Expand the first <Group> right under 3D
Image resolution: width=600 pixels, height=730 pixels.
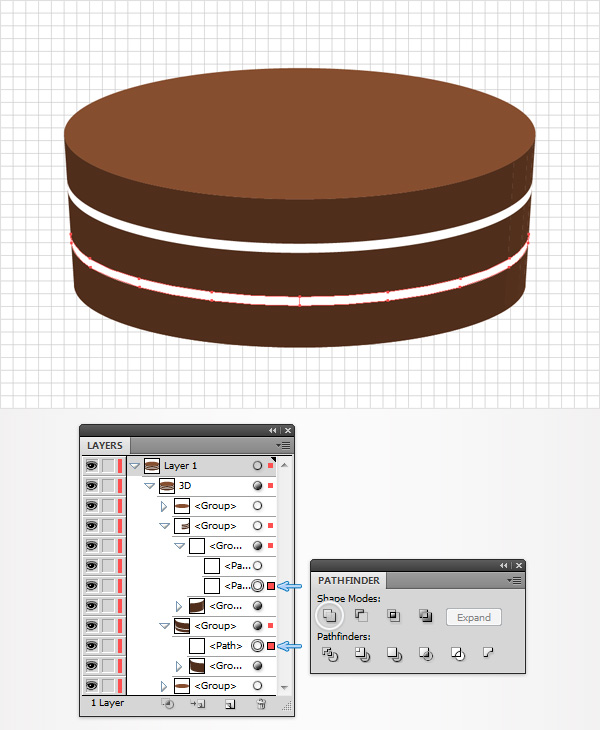coord(164,506)
